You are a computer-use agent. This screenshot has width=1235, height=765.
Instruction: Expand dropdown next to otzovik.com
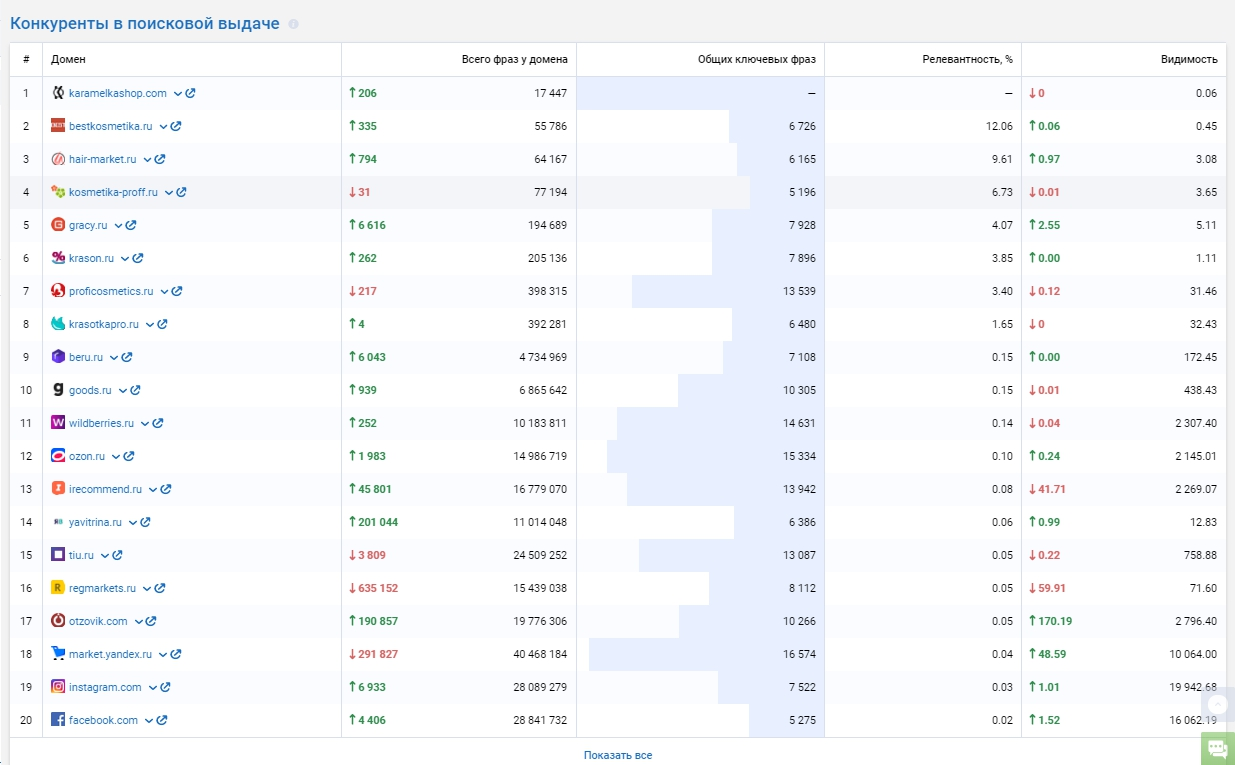pyautogui.click(x=138, y=621)
